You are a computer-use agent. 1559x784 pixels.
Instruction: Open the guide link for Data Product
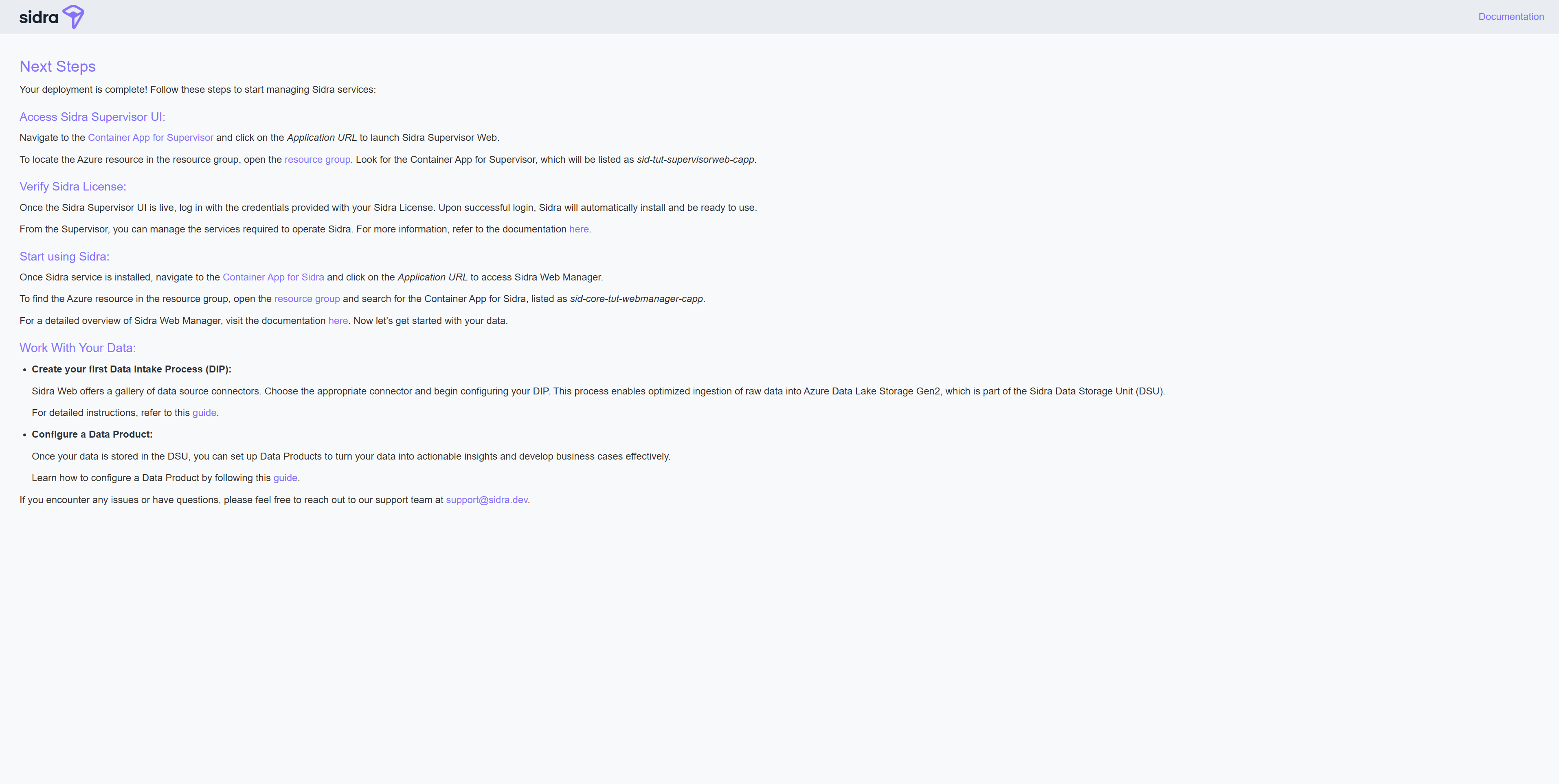click(285, 478)
